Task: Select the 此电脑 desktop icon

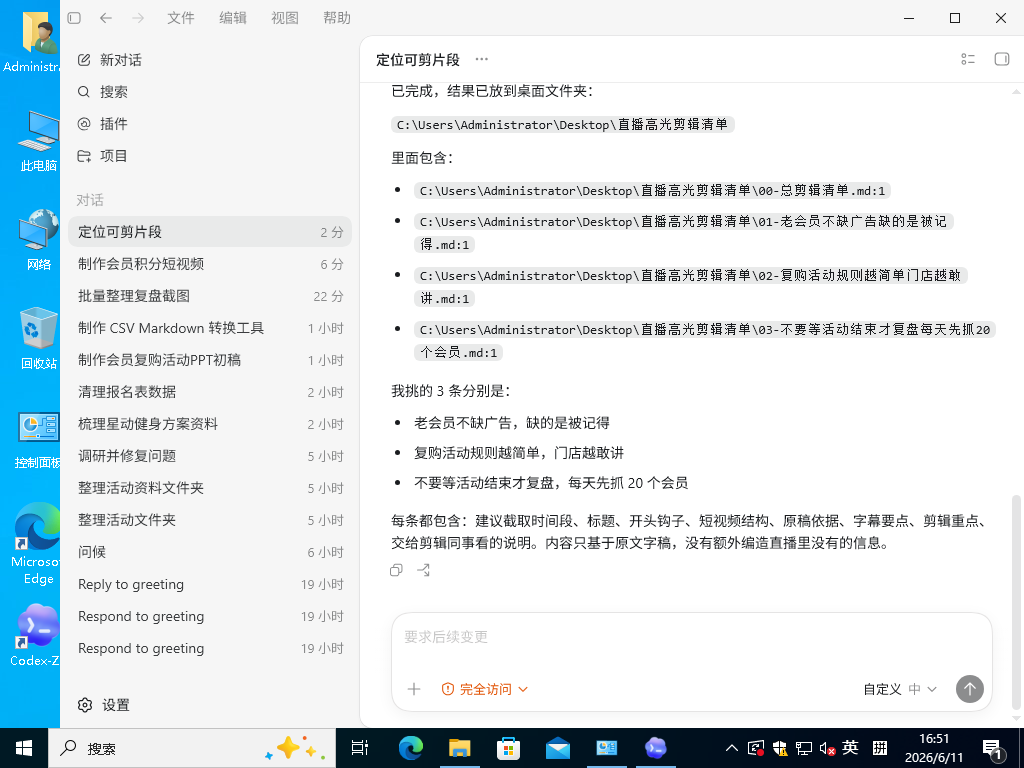Action: tap(39, 141)
